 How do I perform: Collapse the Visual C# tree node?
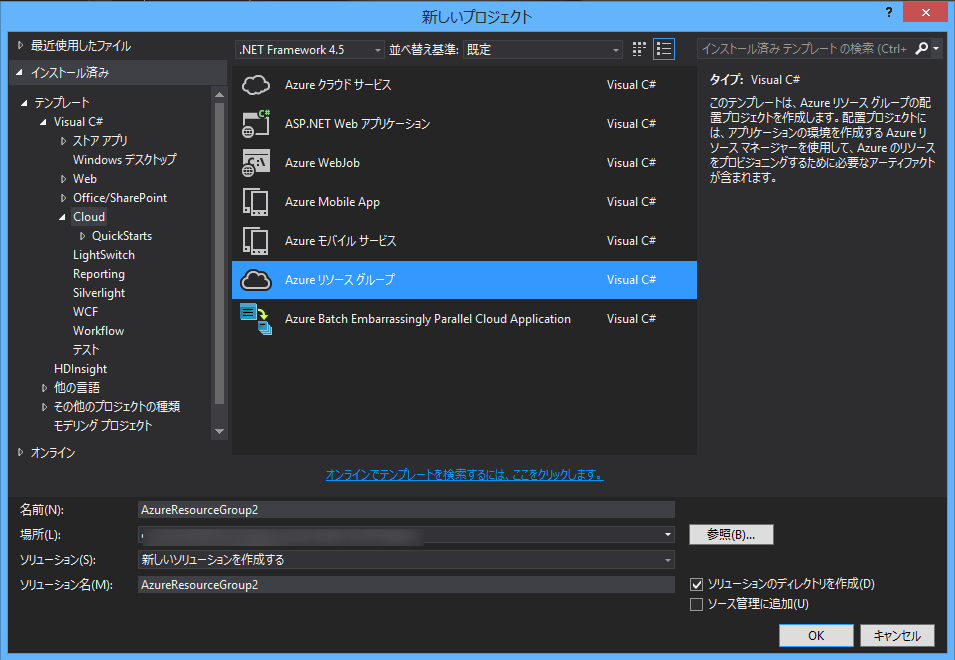43,122
